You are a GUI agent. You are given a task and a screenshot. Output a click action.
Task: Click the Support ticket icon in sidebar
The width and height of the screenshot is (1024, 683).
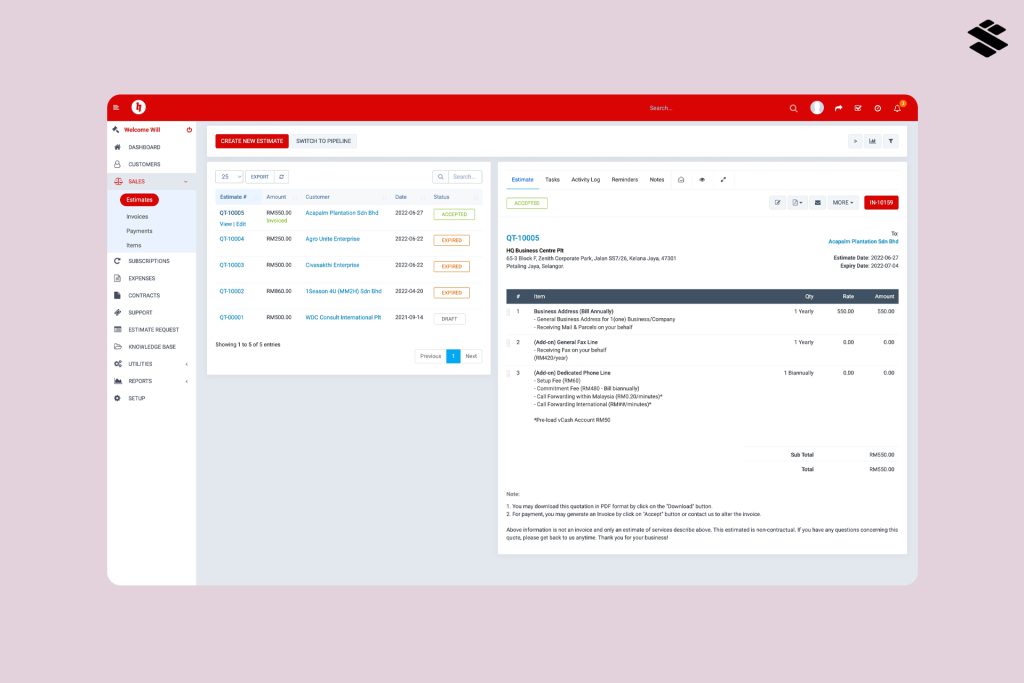point(118,312)
